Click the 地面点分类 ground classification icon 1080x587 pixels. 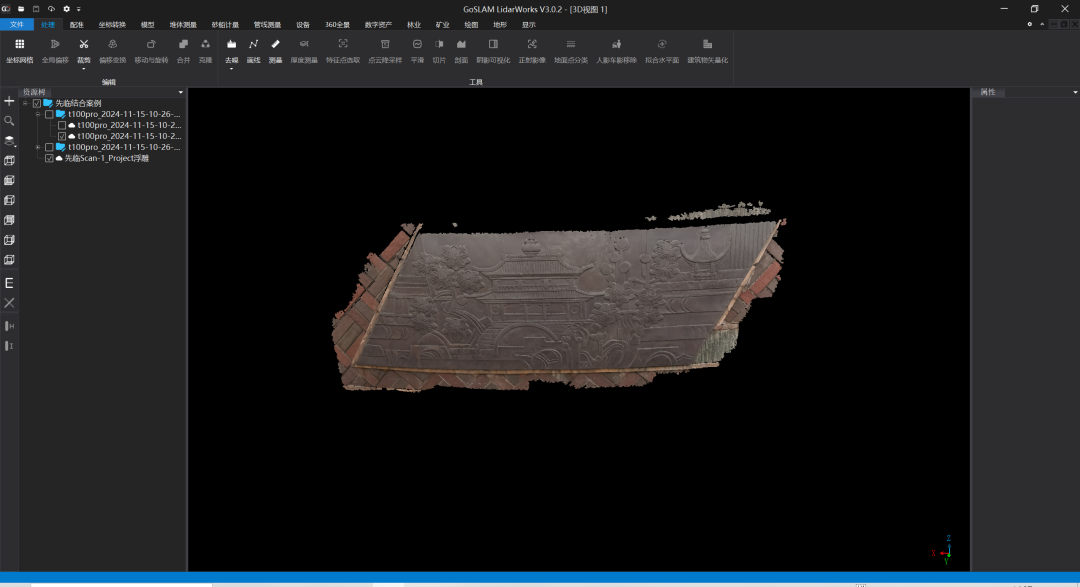[571, 45]
